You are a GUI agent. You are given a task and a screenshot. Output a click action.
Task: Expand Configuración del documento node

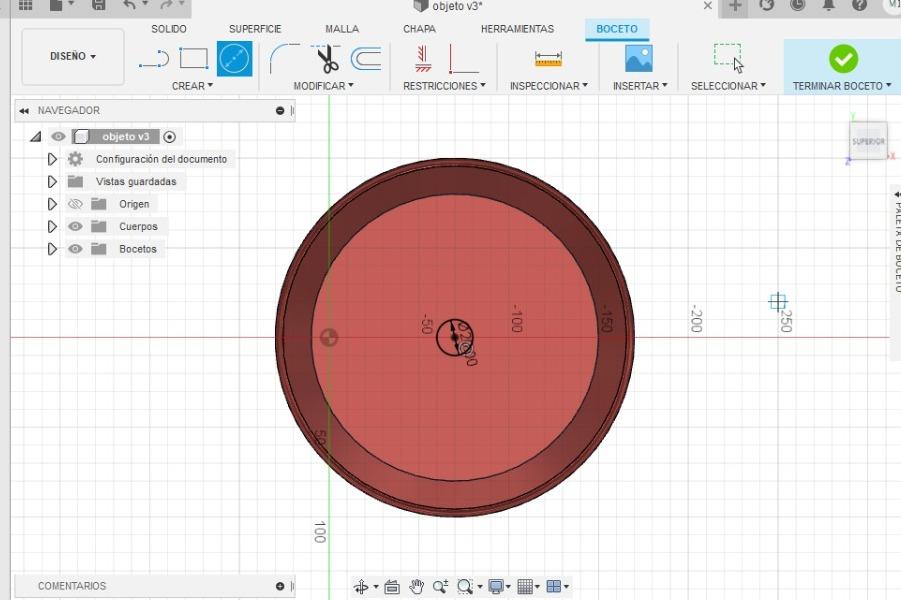click(52, 159)
